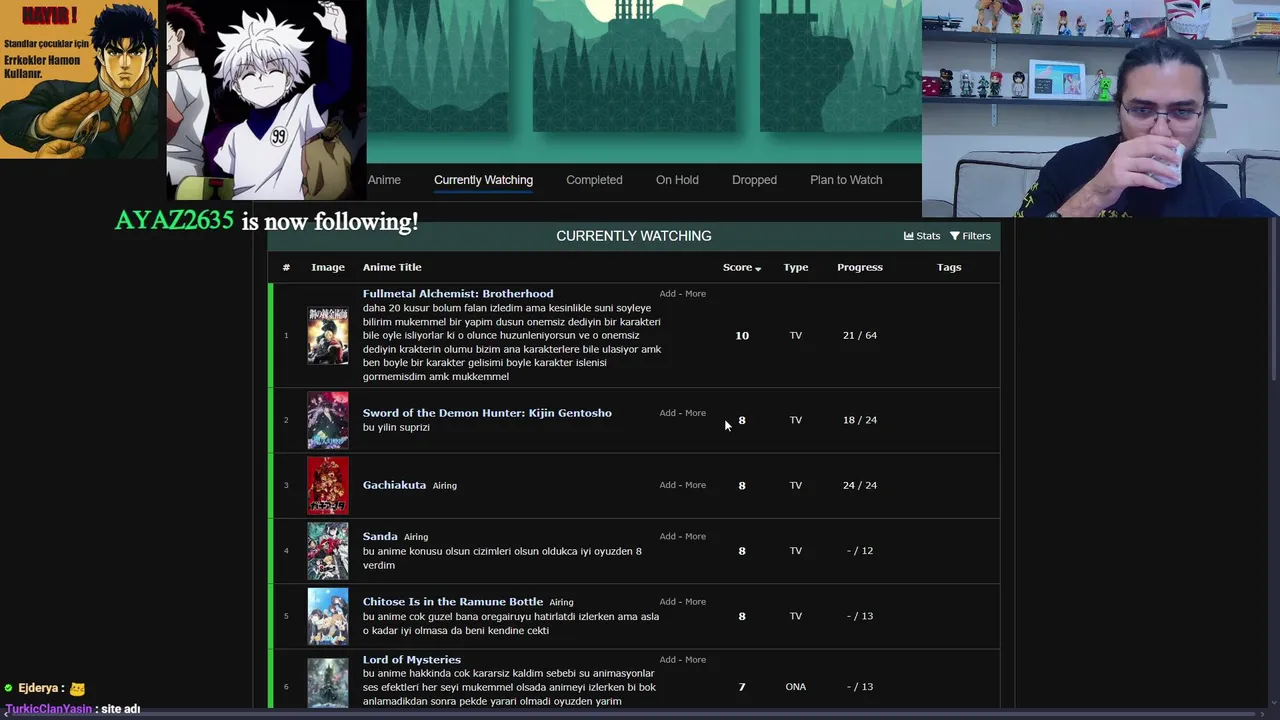Viewport: 1280px width, 720px height.
Task: Click Add in the Sanda row
Action: tap(667, 537)
